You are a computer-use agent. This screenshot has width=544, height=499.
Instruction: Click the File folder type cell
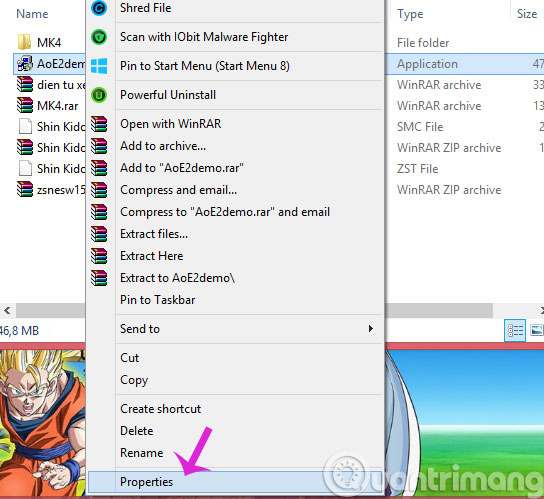tap(423, 43)
